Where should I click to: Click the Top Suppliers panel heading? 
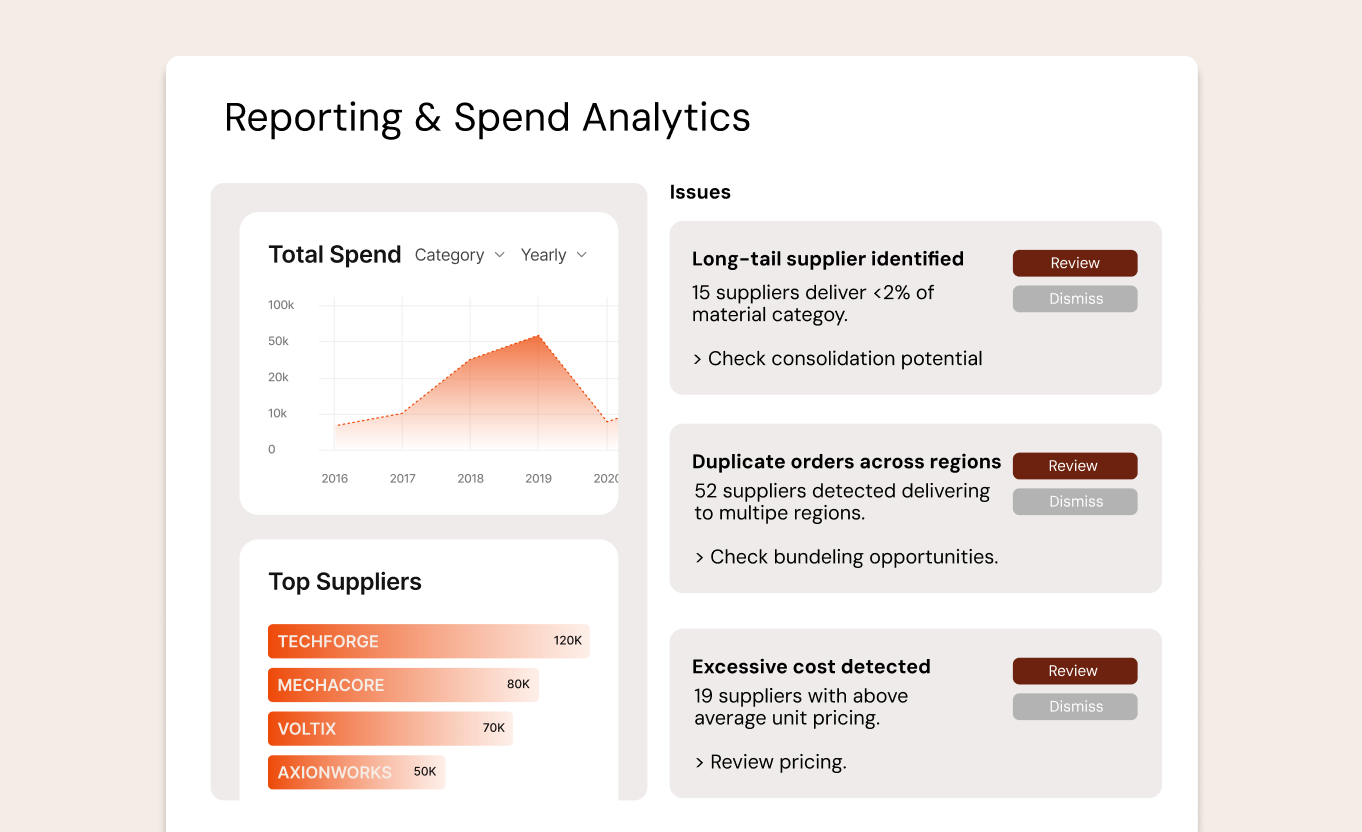(345, 581)
